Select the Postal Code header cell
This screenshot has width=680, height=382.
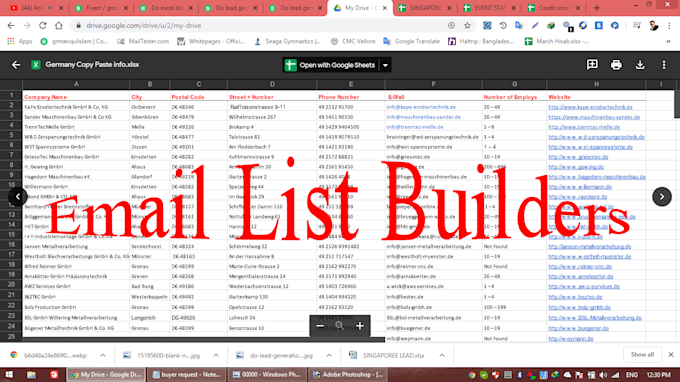199,97
